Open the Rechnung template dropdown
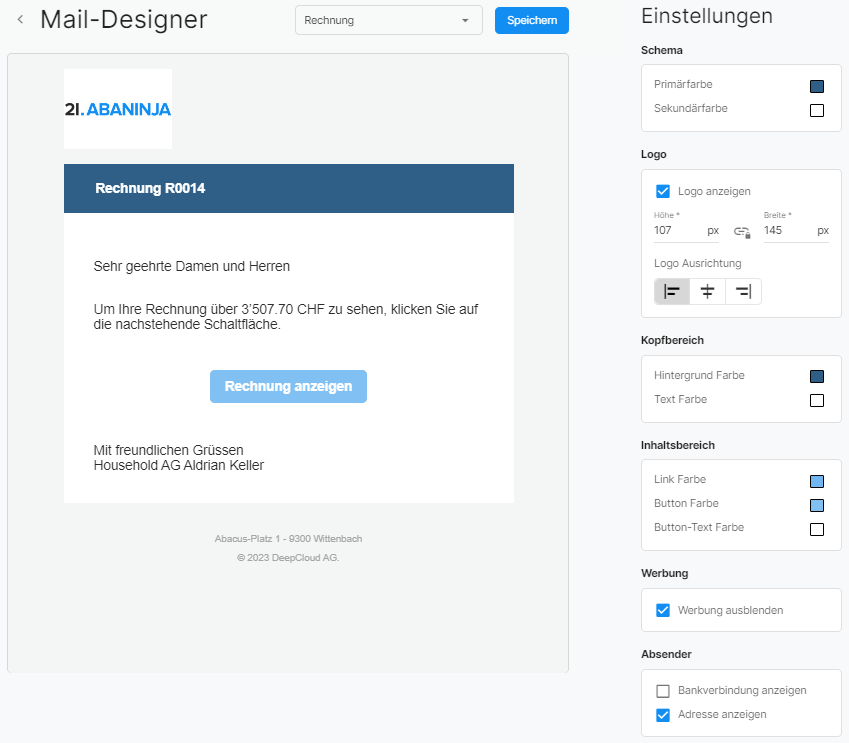This screenshot has width=849, height=743. [388, 20]
